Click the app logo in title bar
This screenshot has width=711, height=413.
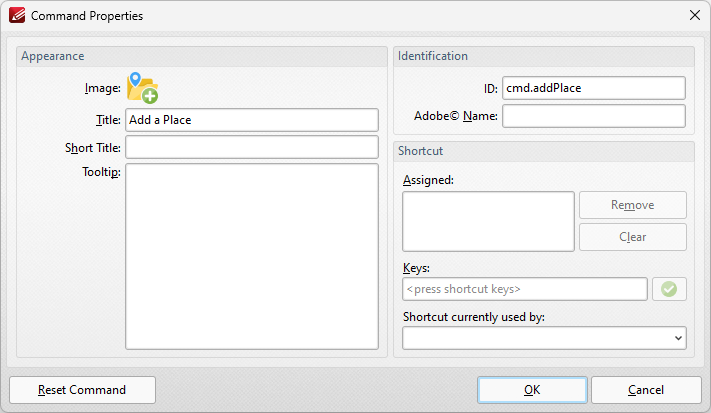(x=17, y=15)
